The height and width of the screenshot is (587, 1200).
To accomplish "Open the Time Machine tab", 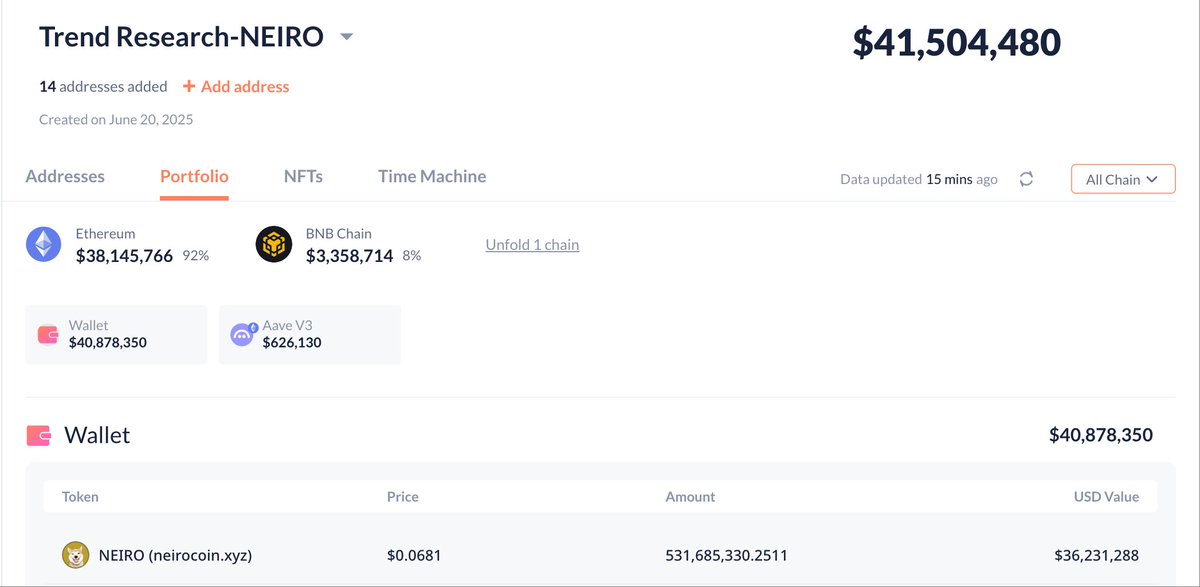I will pyautogui.click(x=432, y=176).
